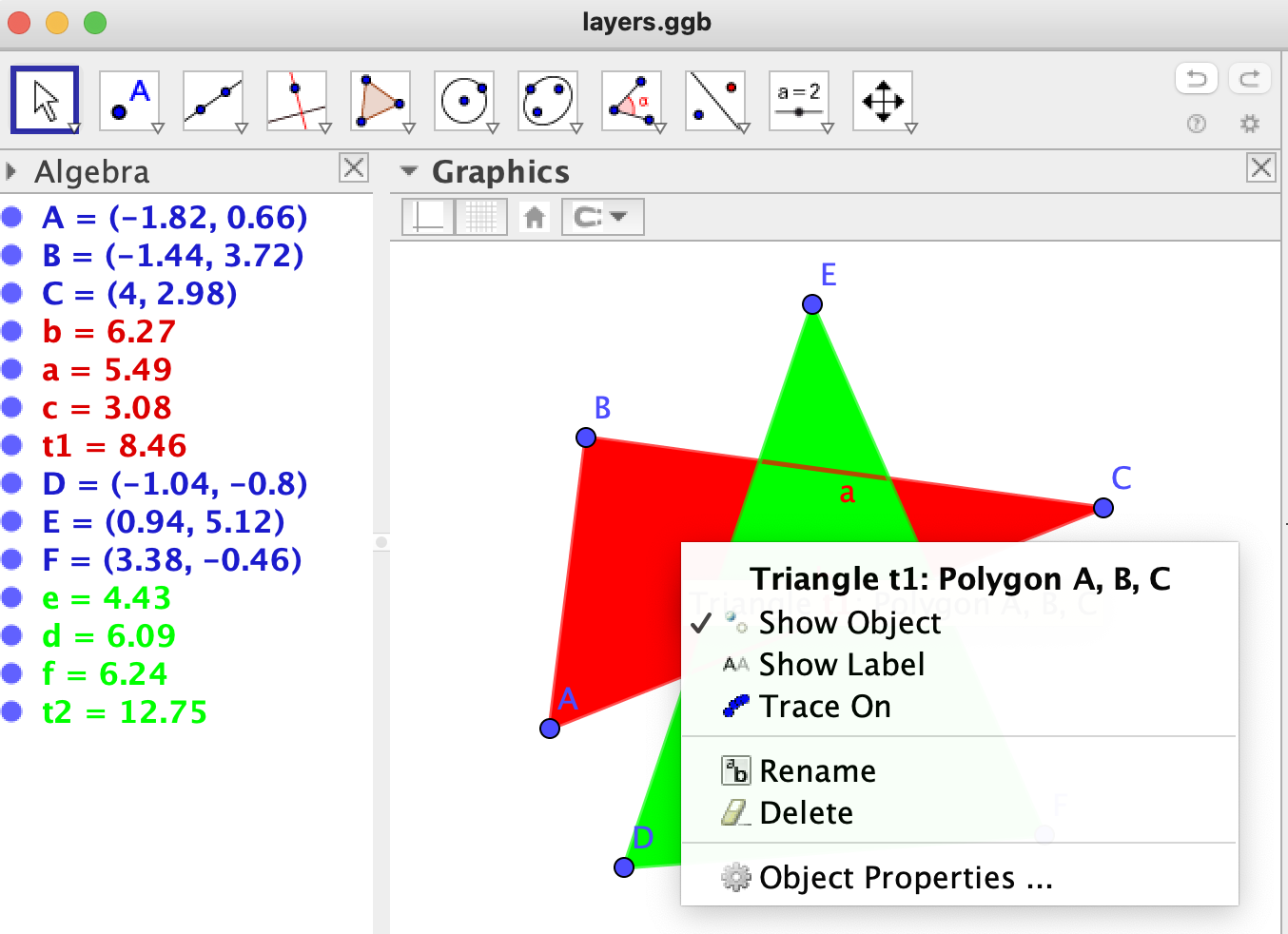Select point A in the Graphics view

550,729
